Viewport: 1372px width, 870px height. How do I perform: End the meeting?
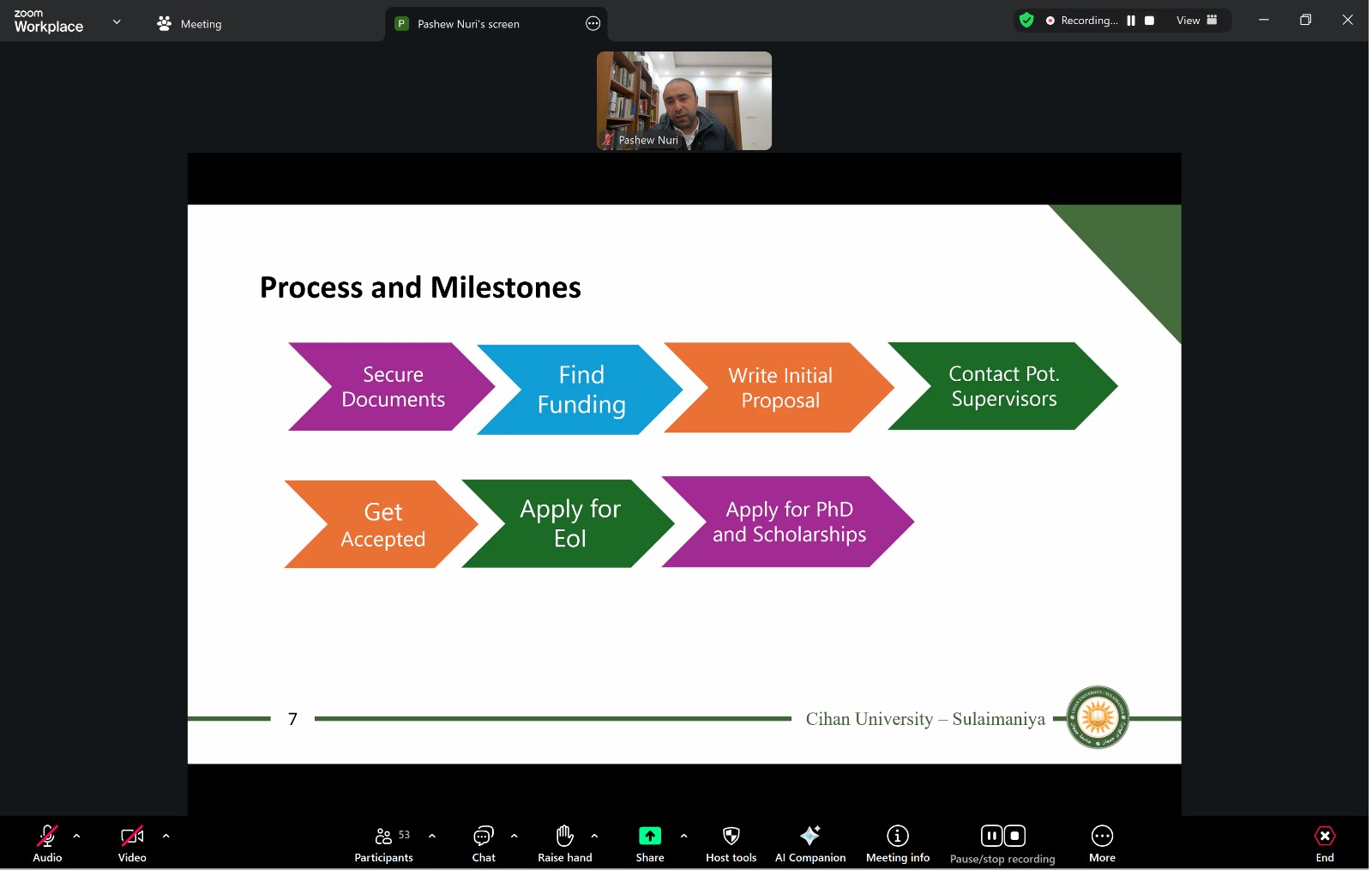1324,843
